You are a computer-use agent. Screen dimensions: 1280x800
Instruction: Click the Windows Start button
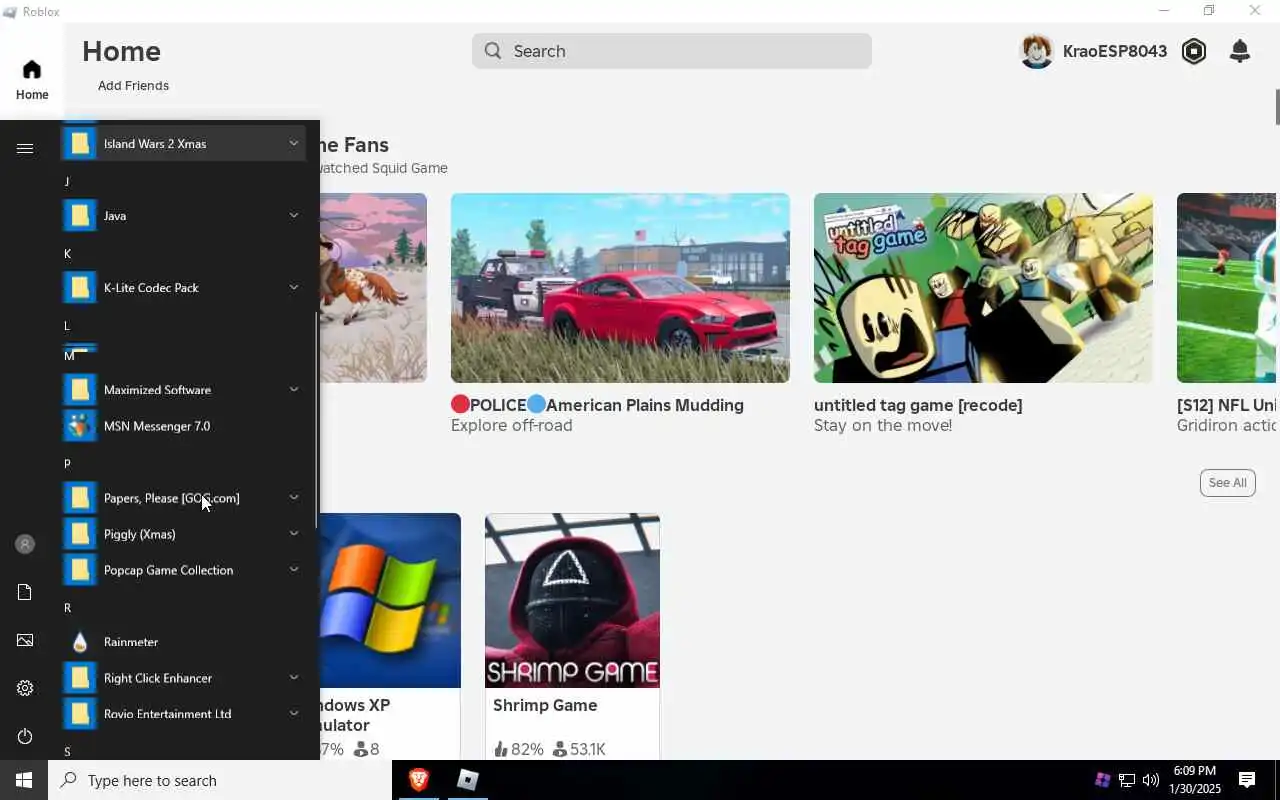(x=24, y=780)
